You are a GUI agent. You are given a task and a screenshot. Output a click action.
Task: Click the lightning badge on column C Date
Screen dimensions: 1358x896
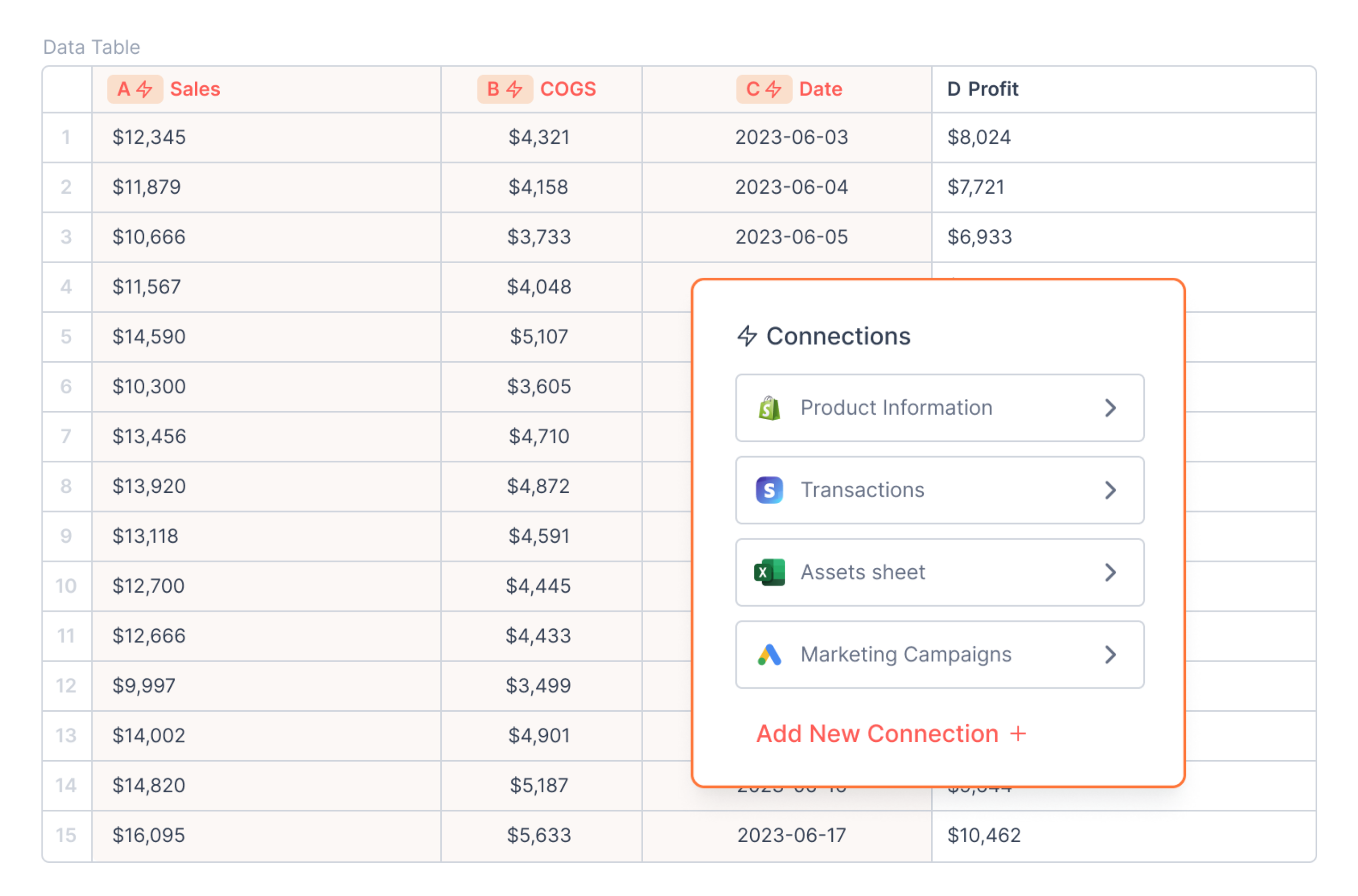point(764,89)
